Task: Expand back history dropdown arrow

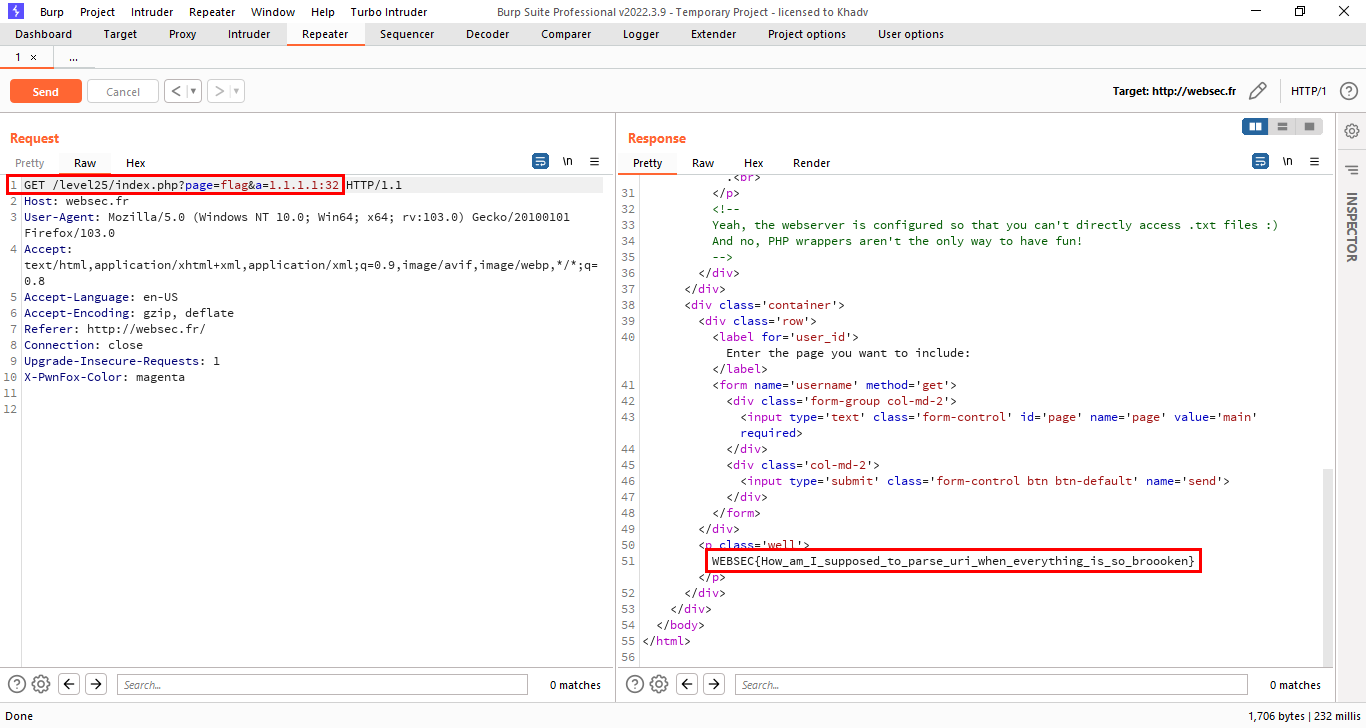Action: click(x=194, y=91)
